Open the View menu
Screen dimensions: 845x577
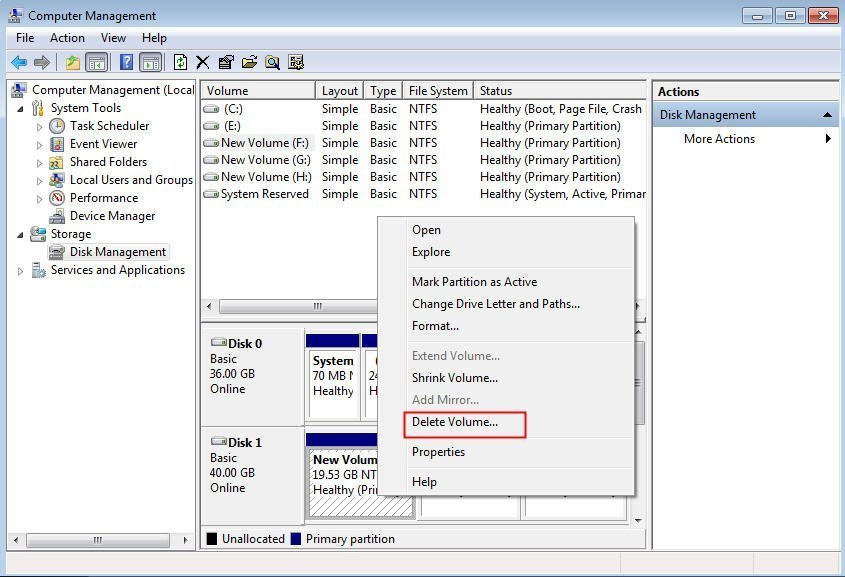tap(113, 38)
